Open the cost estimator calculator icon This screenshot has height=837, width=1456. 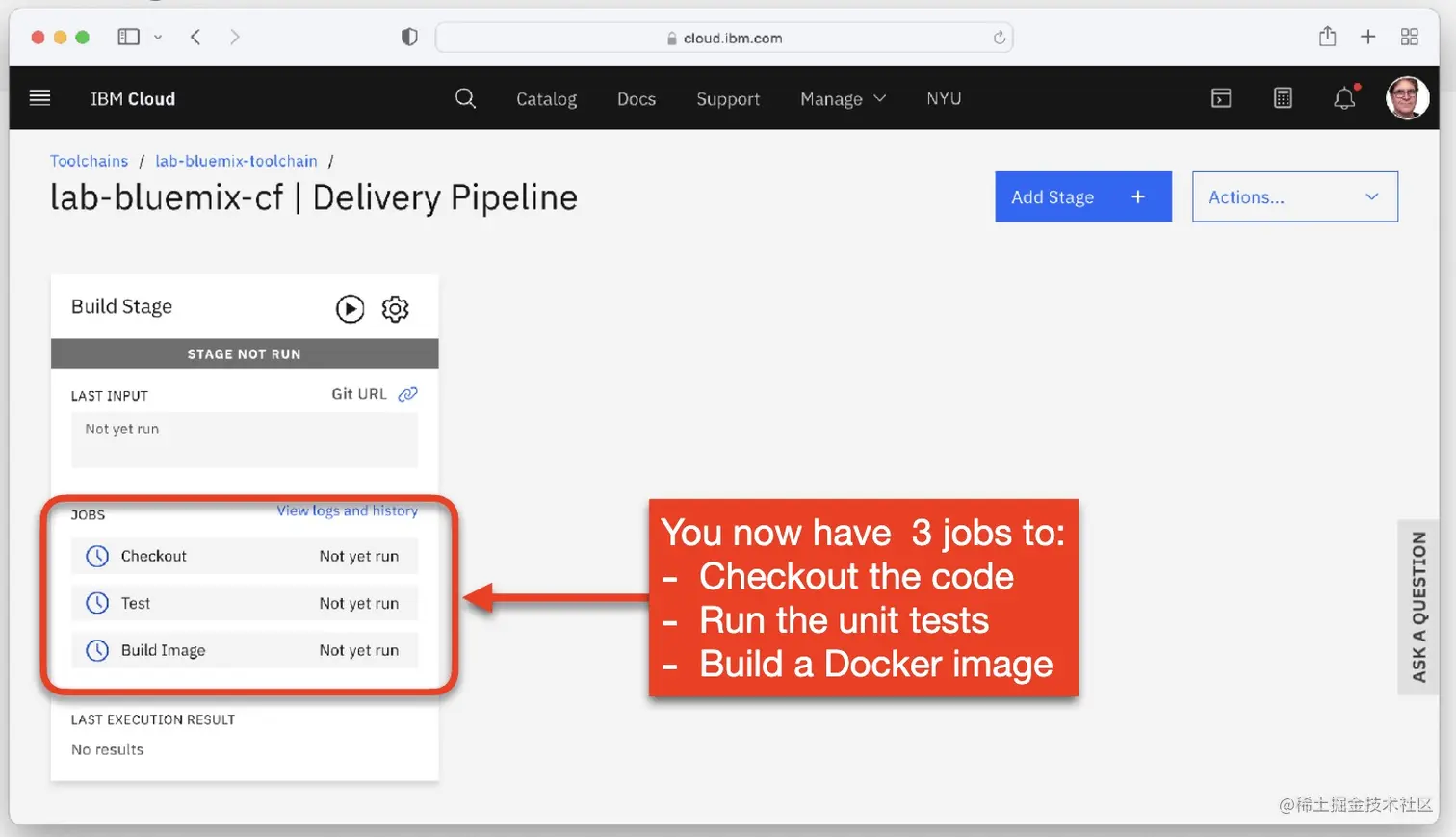pos(1283,98)
